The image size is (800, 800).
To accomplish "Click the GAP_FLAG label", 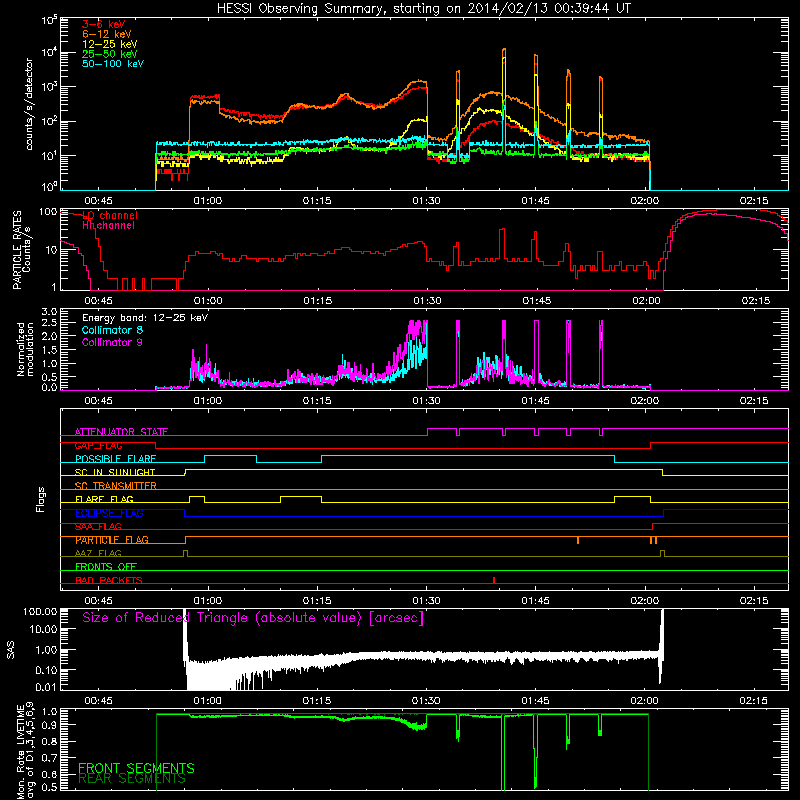I will click(98, 445).
